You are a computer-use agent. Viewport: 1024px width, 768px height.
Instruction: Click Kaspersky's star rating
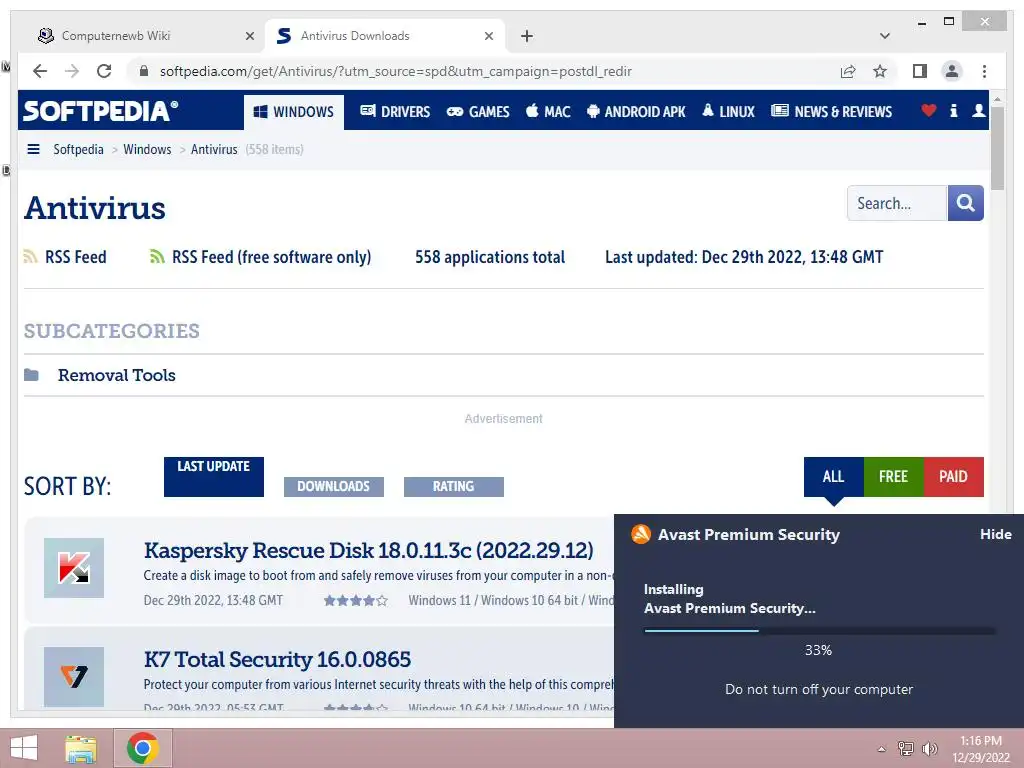click(355, 600)
